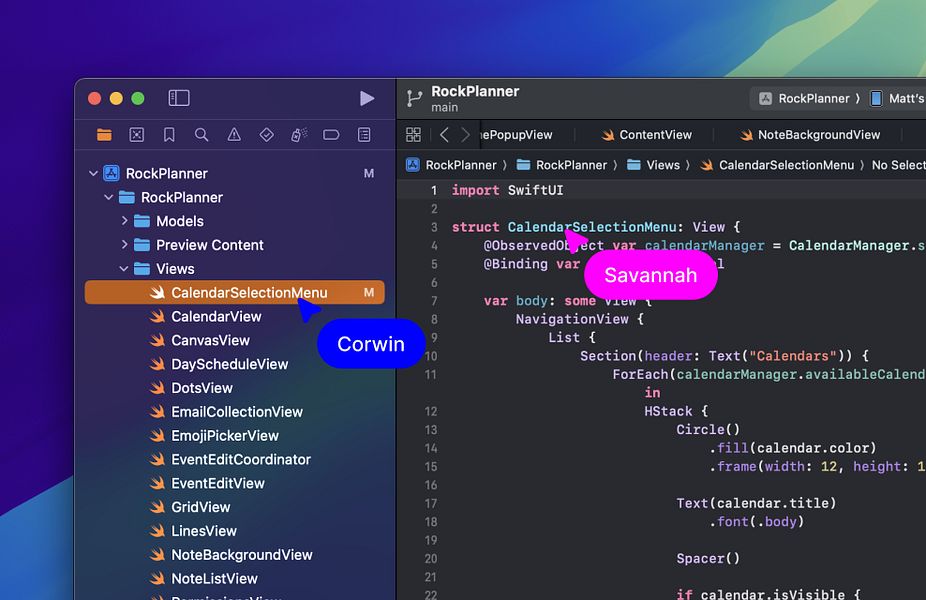Click '.font(.body)' in the code
The width and height of the screenshot is (926, 600).
tap(756, 521)
